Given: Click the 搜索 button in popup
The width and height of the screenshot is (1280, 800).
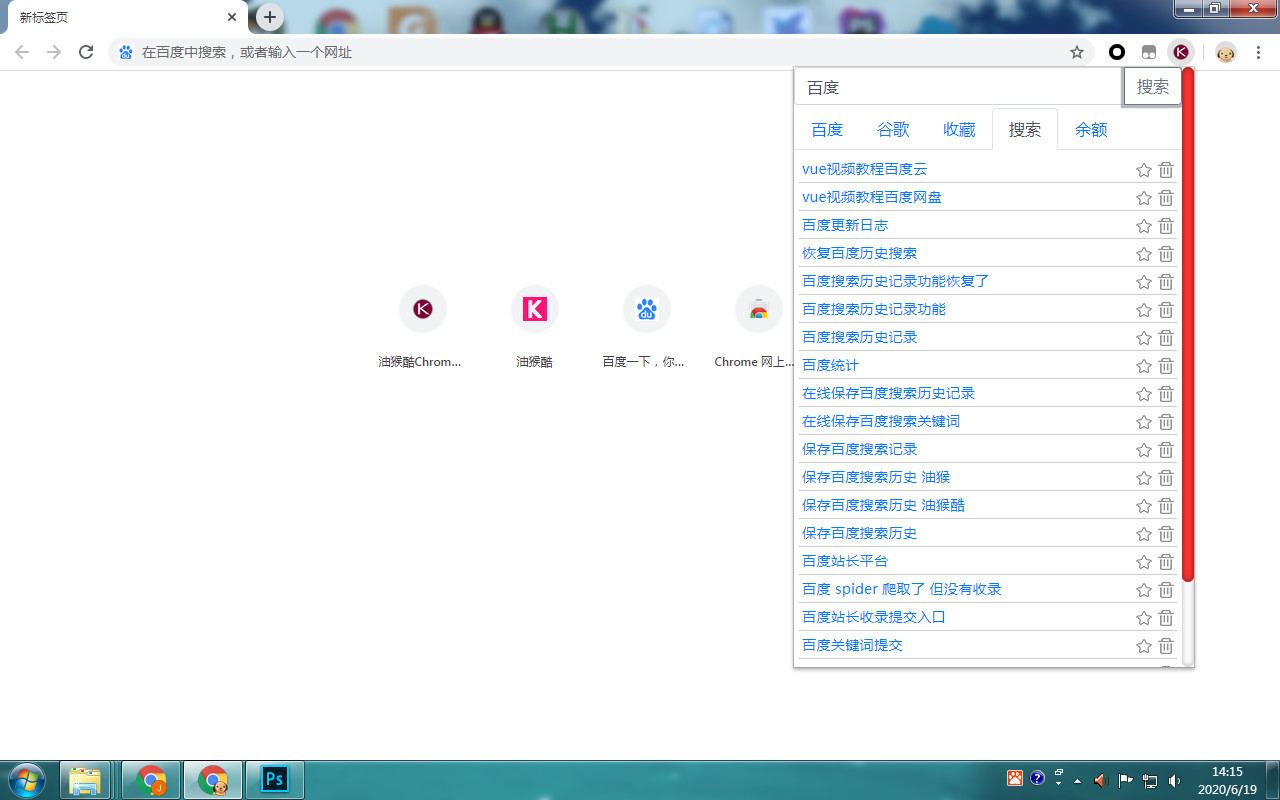Looking at the screenshot, I should [x=1153, y=87].
